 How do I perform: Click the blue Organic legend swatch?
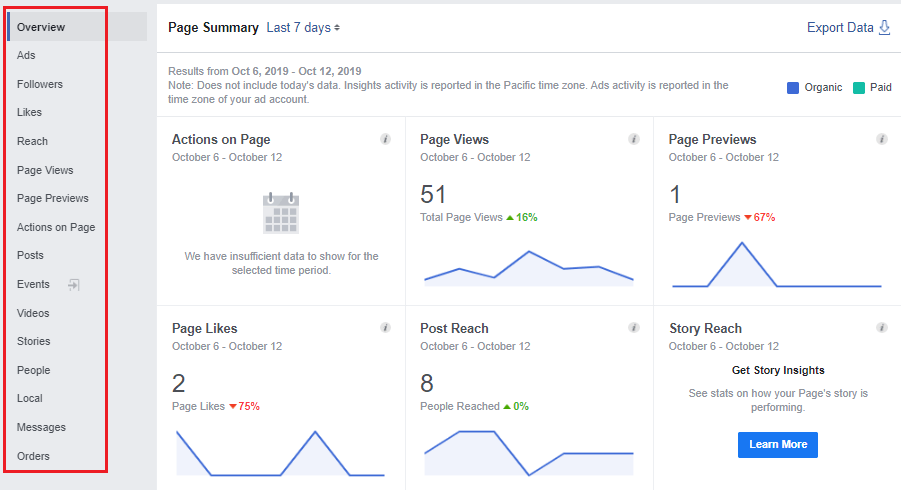tap(793, 88)
